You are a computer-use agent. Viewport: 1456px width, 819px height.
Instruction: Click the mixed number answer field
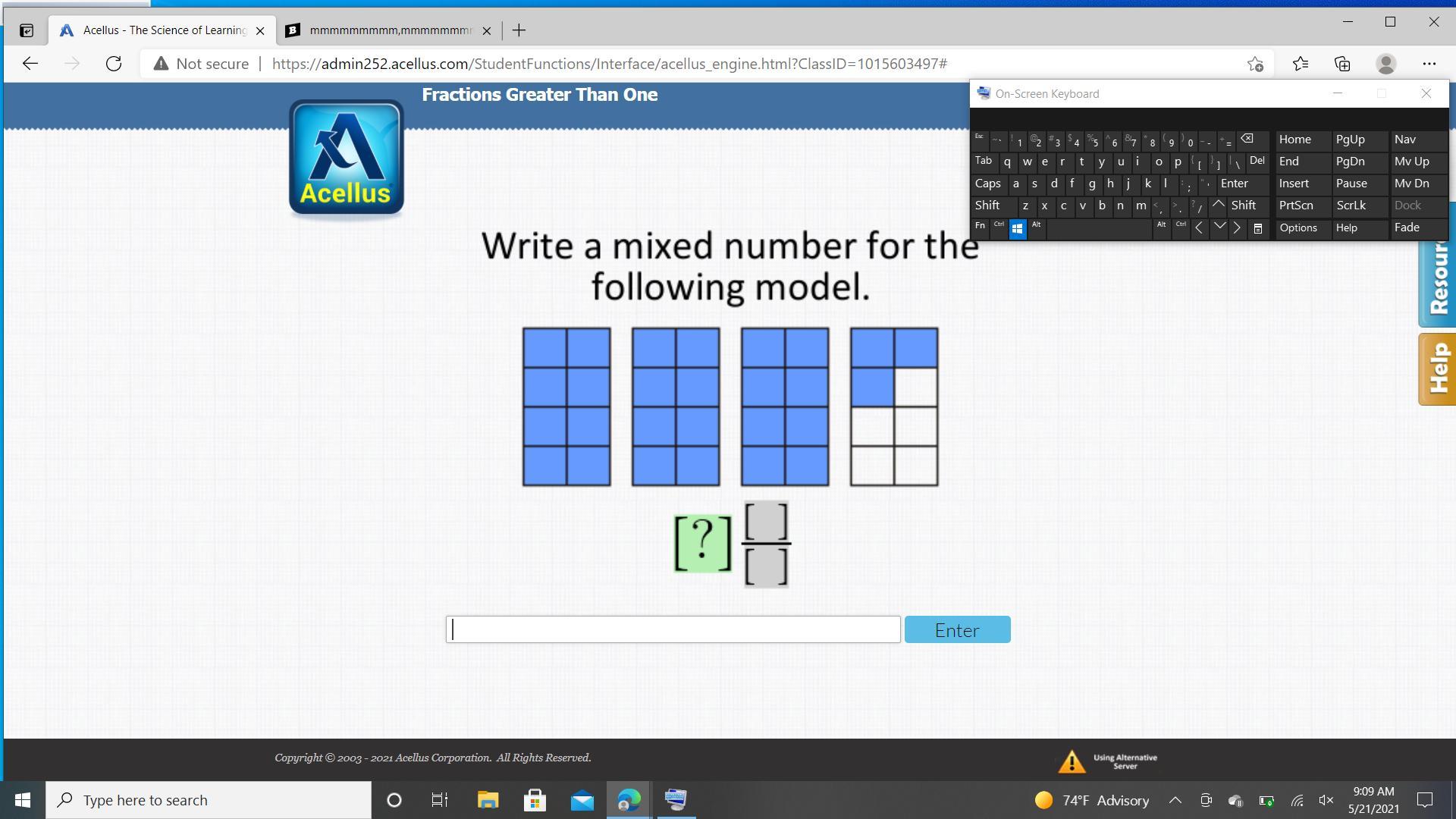coord(673,629)
